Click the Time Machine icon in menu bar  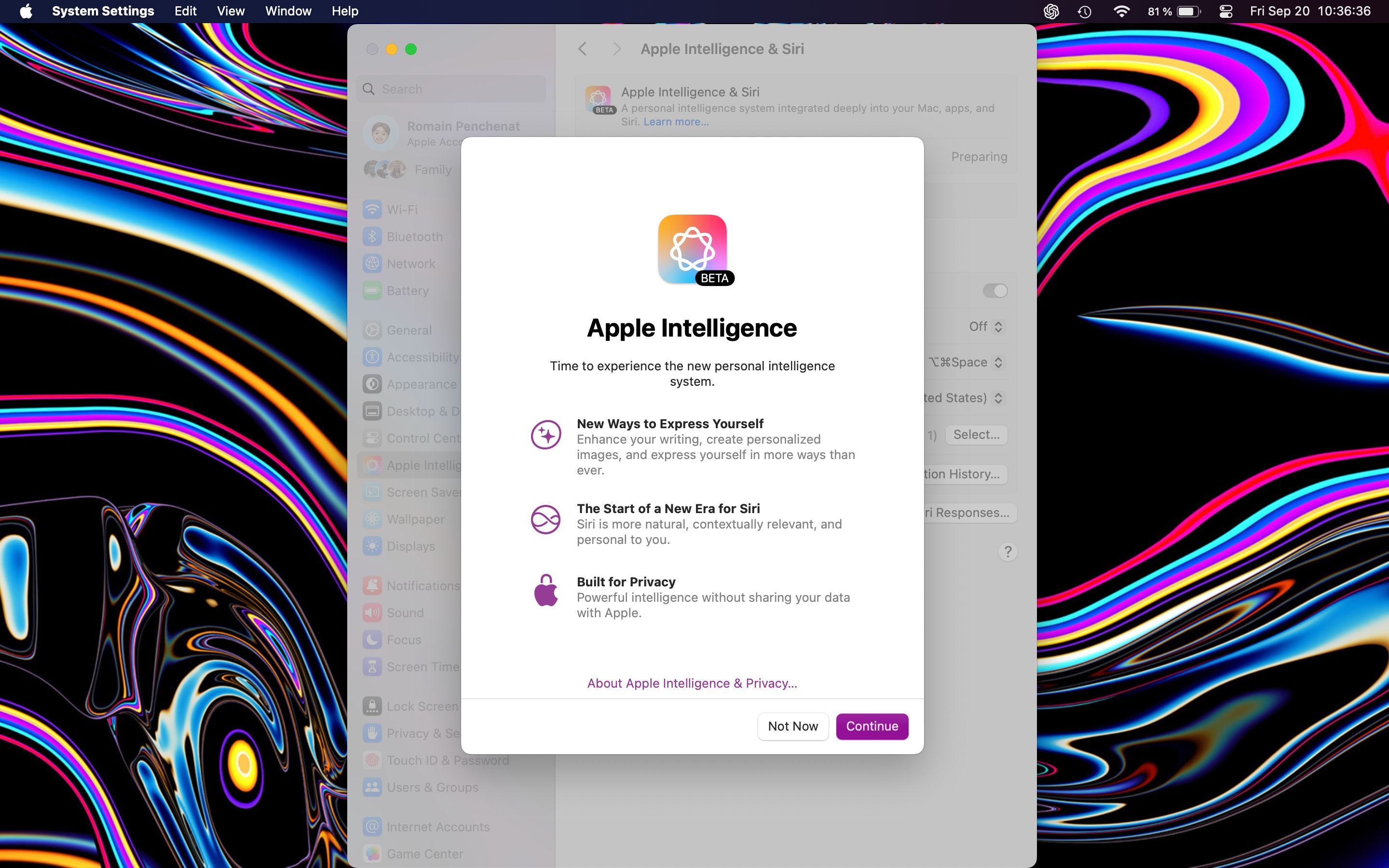click(x=1084, y=12)
